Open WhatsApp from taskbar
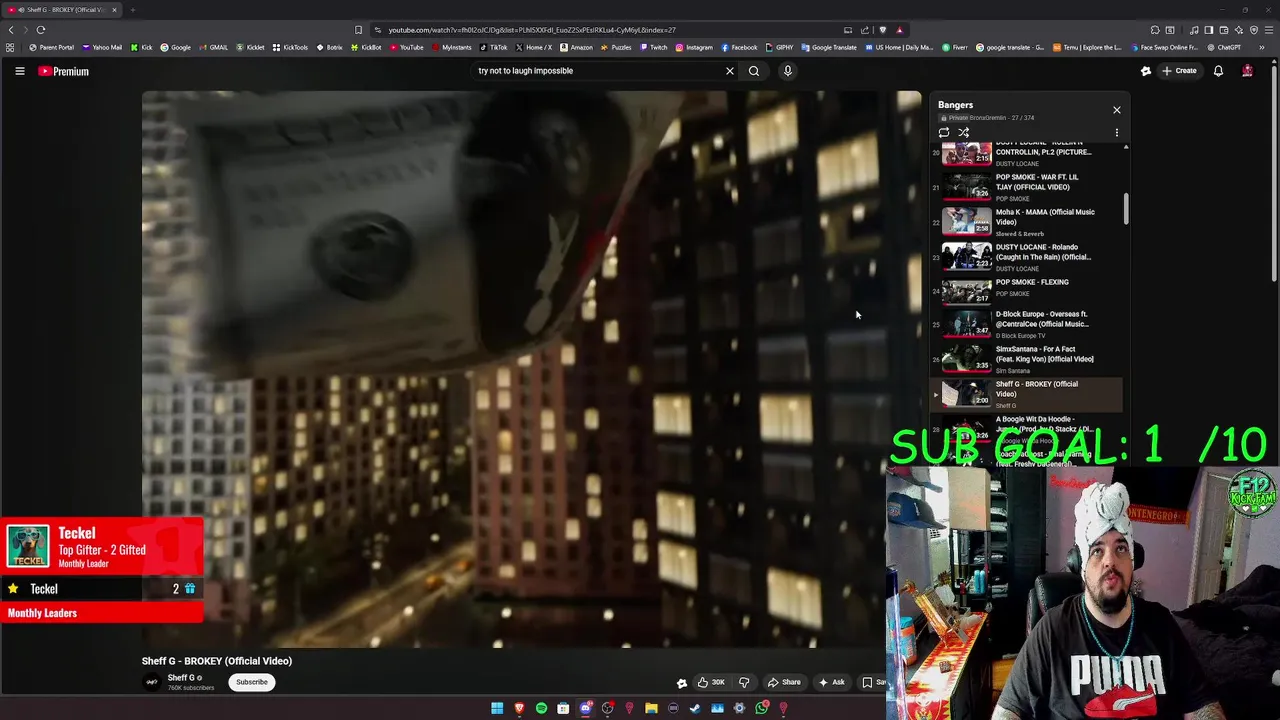This screenshot has height=720, width=1280. pos(762,708)
